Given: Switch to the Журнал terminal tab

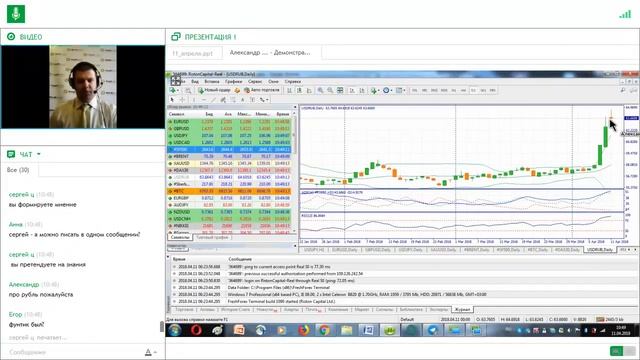Looking at the screenshot, I should 462,309.
